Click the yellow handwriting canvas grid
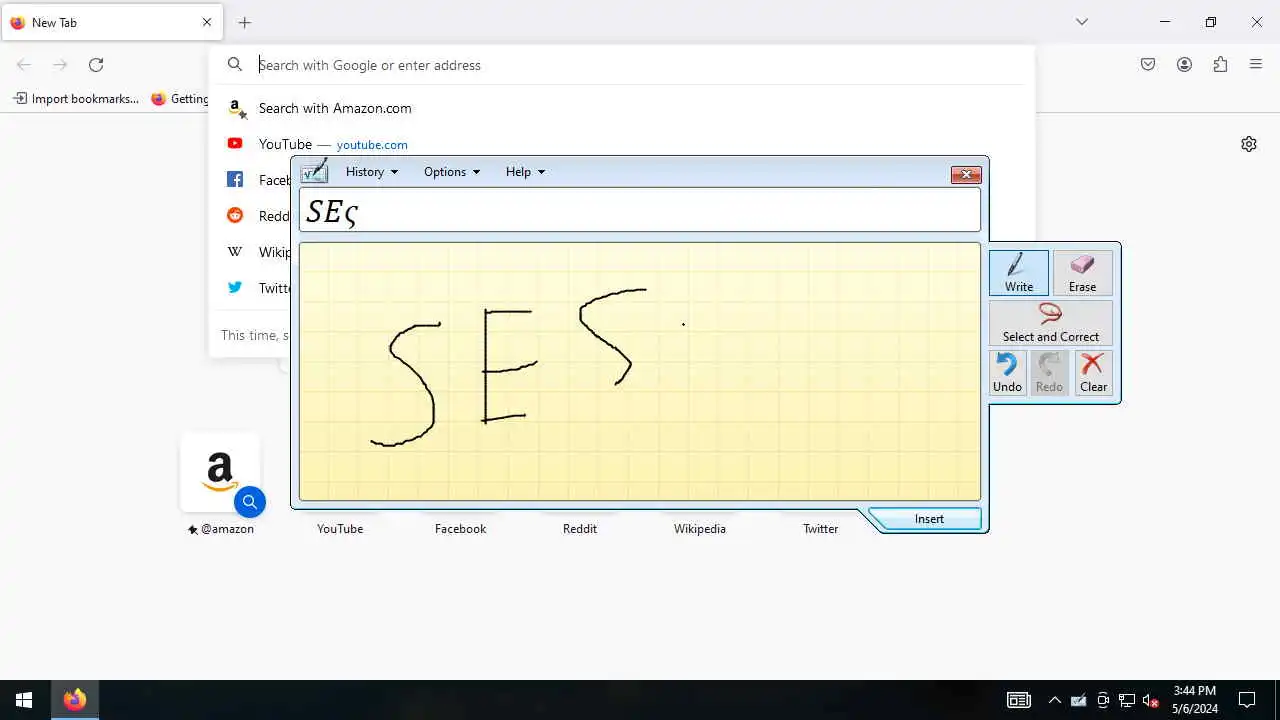1280x720 pixels. pos(640,371)
